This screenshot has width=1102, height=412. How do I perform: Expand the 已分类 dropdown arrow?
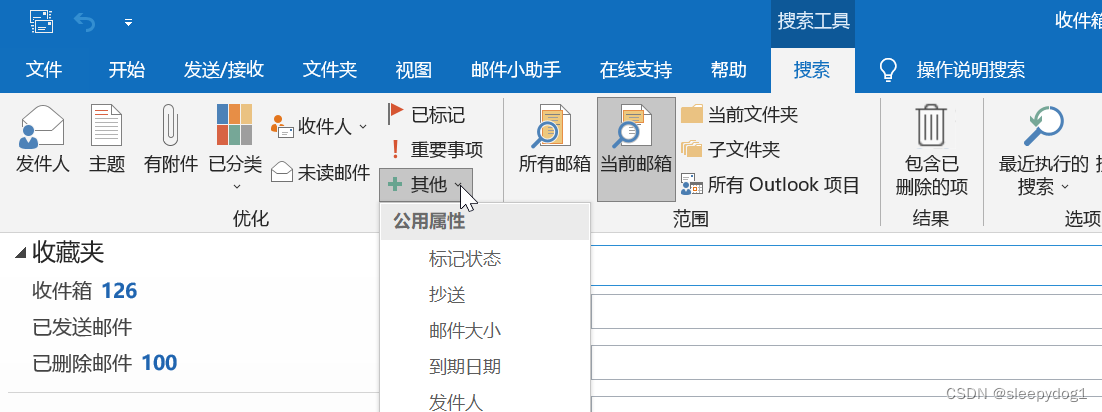pyautogui.click(x=237, y=186)
